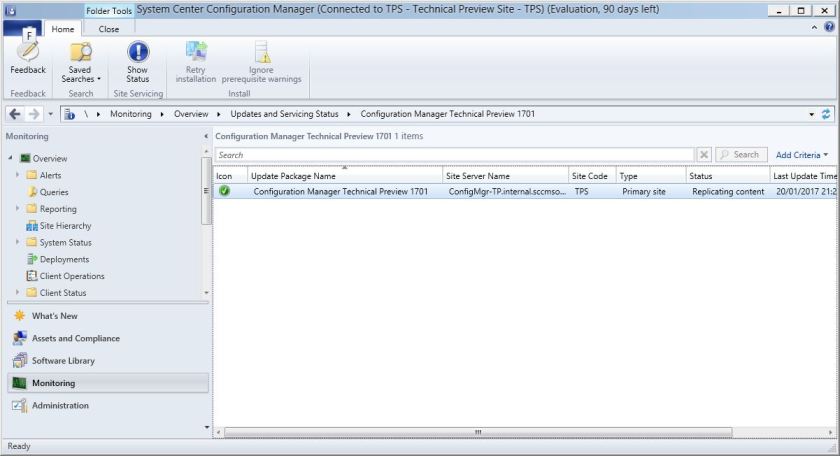Viewport: 840px width, 456px height.
Task: Select the Reporting folder
Action: tap(58, 209)
